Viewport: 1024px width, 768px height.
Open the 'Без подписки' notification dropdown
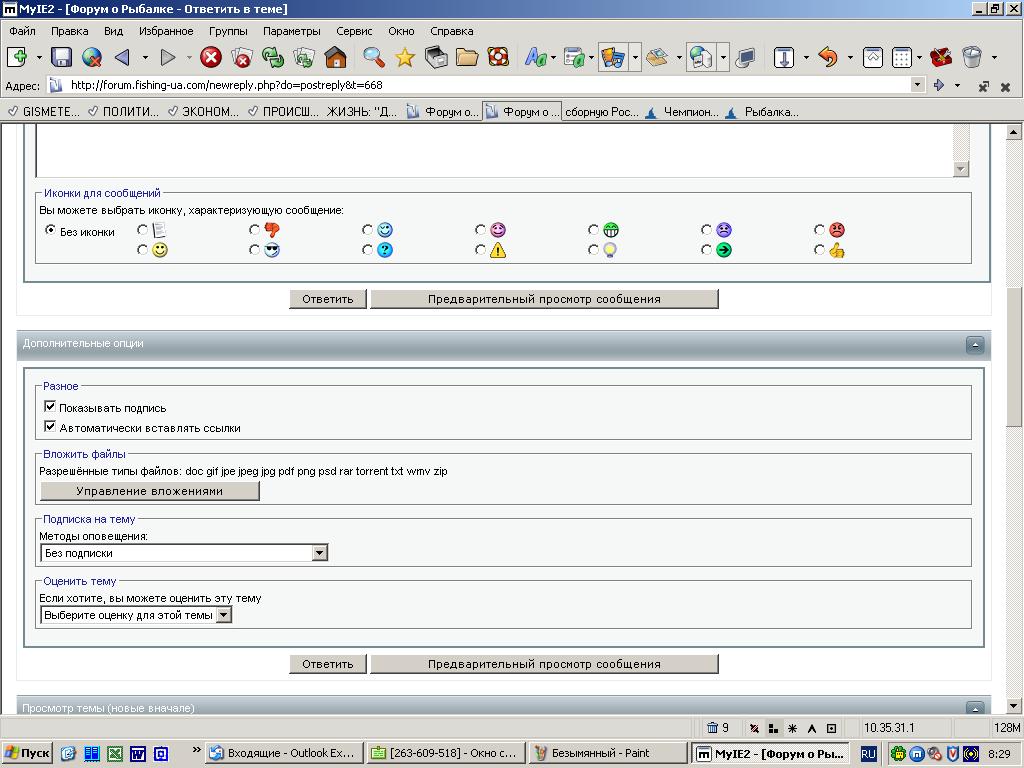319,553
